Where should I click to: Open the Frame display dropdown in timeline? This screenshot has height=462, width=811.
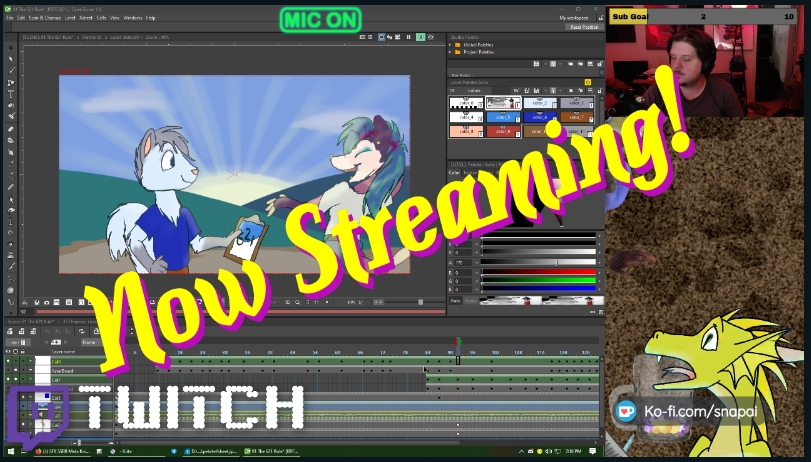pyautogui.click(x=92, y=342)
